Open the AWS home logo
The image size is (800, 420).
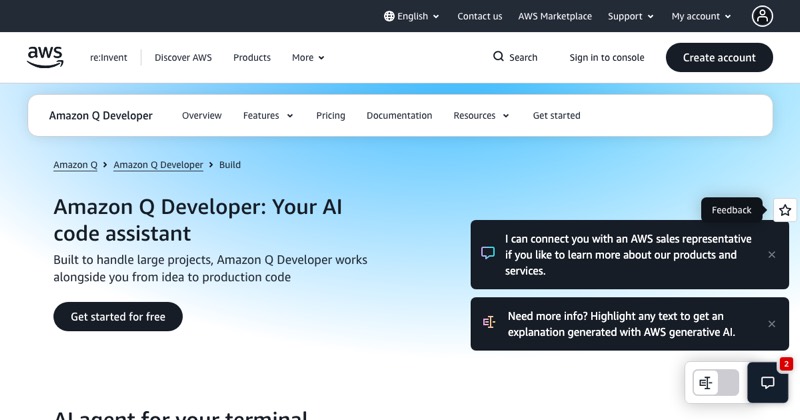click(45, 57)
